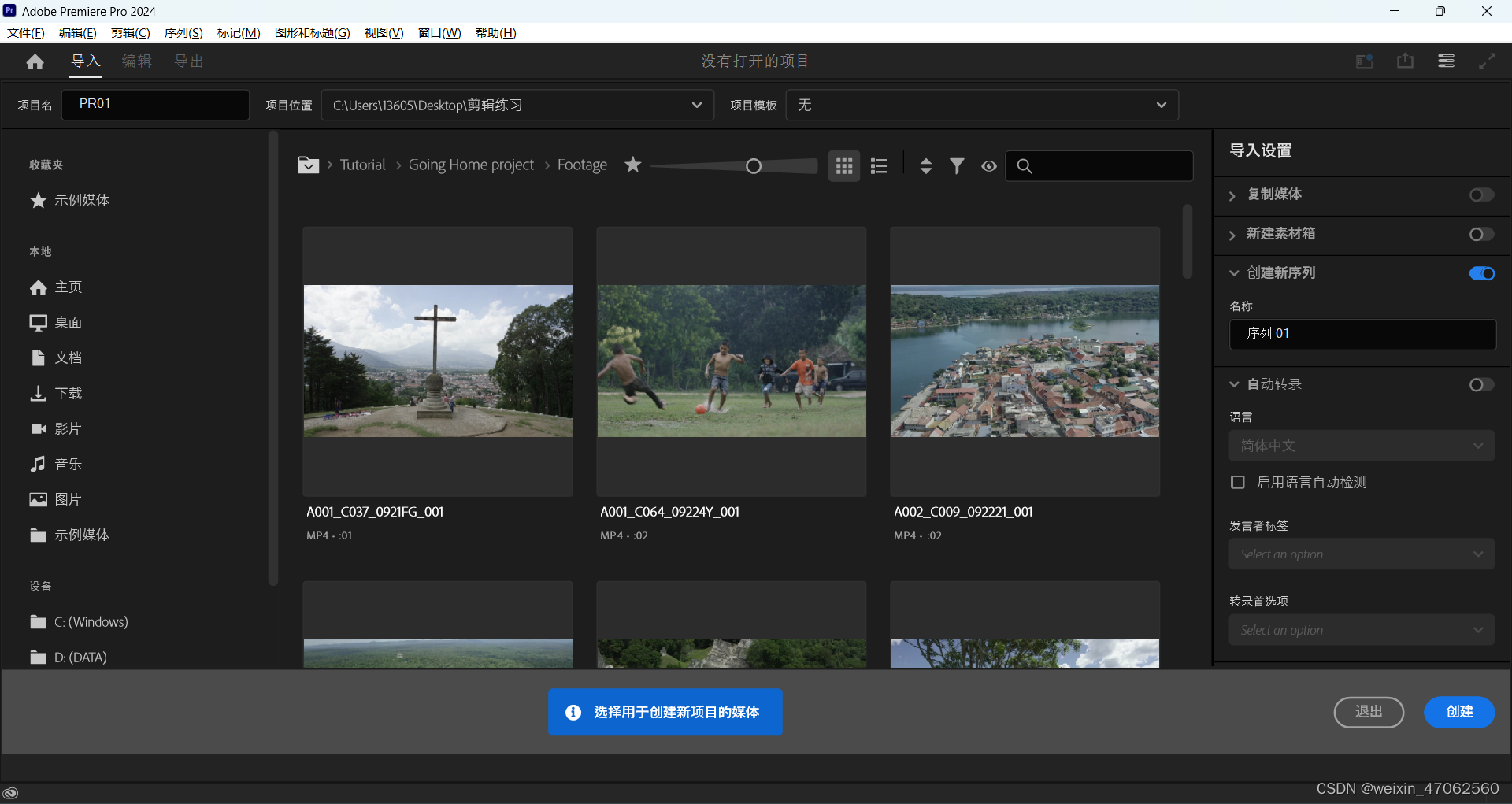Add Footage folder to favorites star
The image size is (1512, 804).
633,165
